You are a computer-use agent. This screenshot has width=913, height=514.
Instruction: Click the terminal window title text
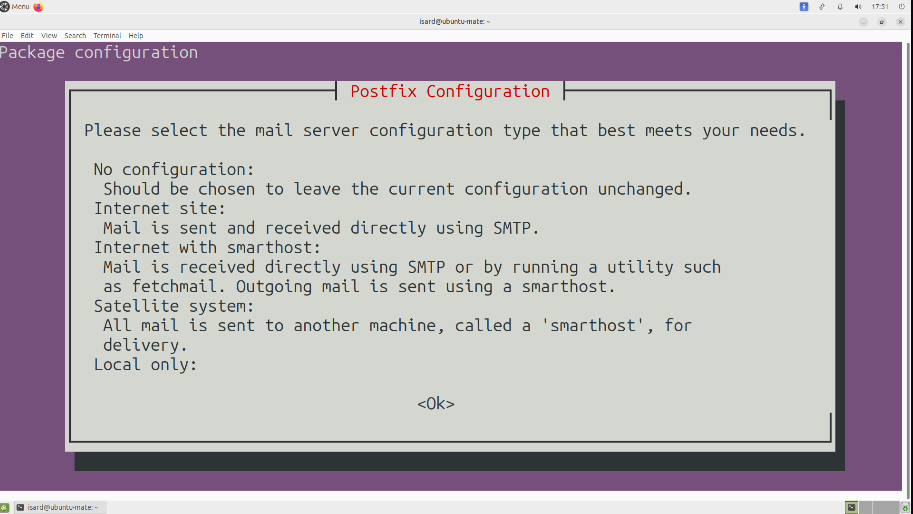tap(455, 22)
